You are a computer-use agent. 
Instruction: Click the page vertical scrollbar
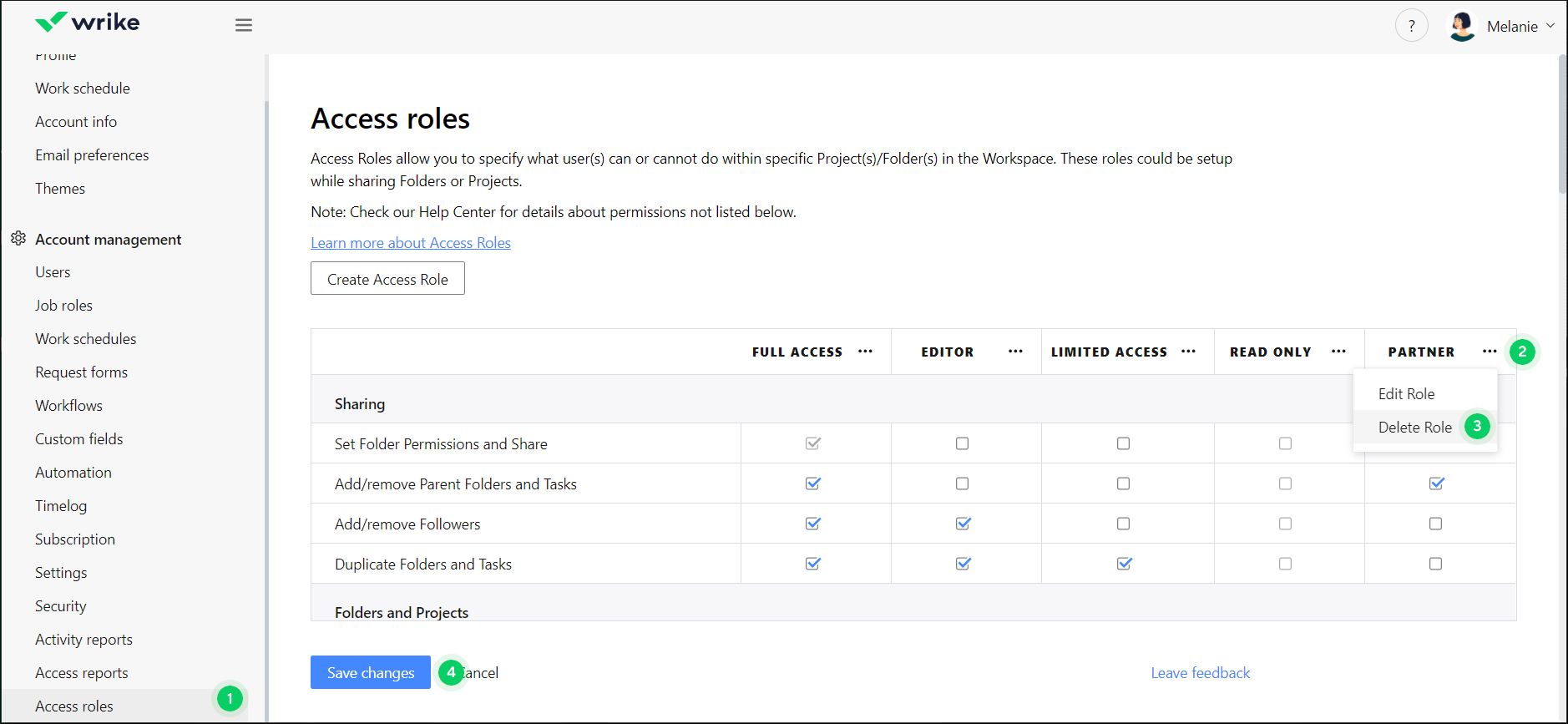tap(1562, 125)
